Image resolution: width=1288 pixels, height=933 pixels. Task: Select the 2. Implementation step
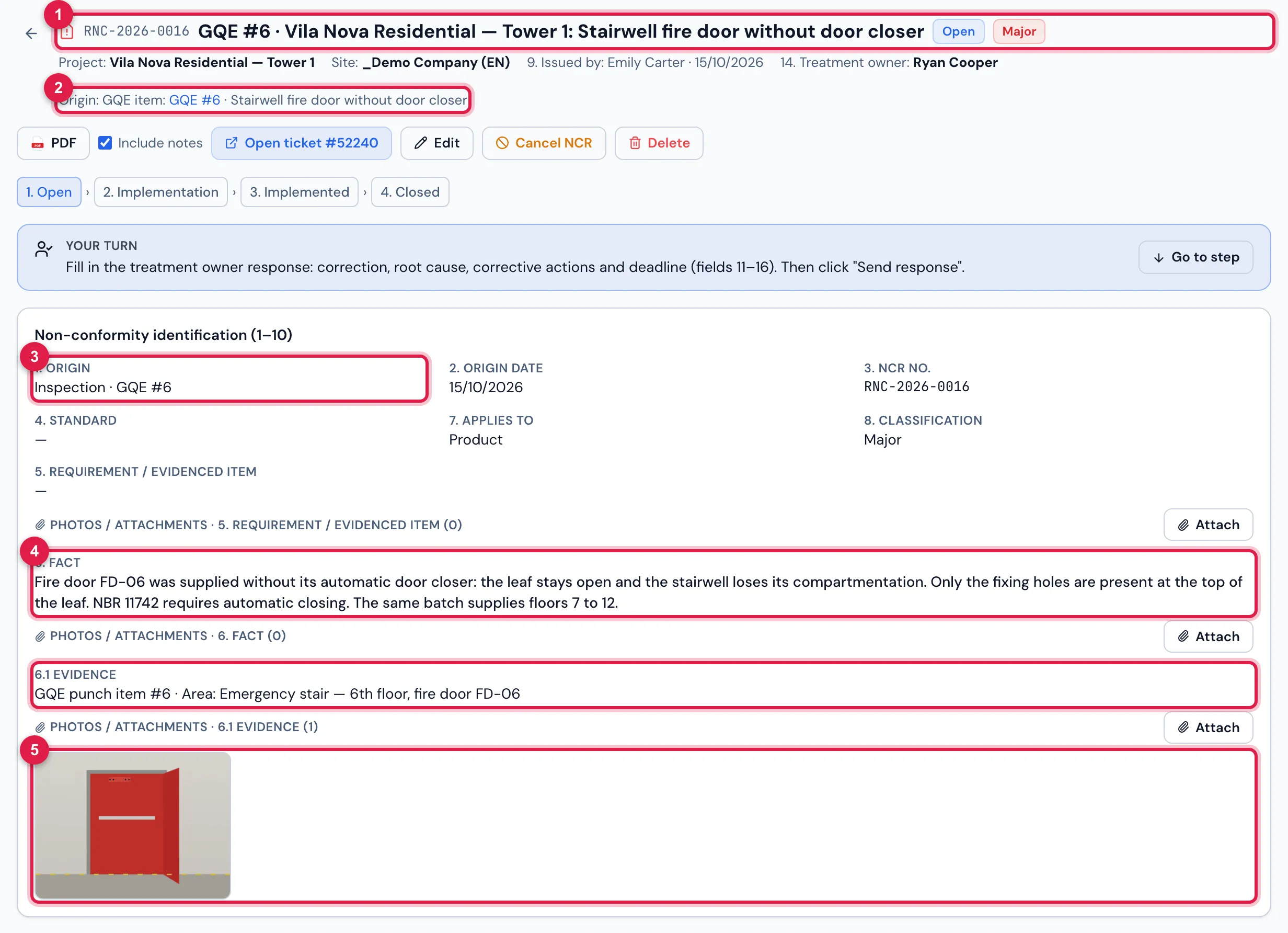point(160,192)
